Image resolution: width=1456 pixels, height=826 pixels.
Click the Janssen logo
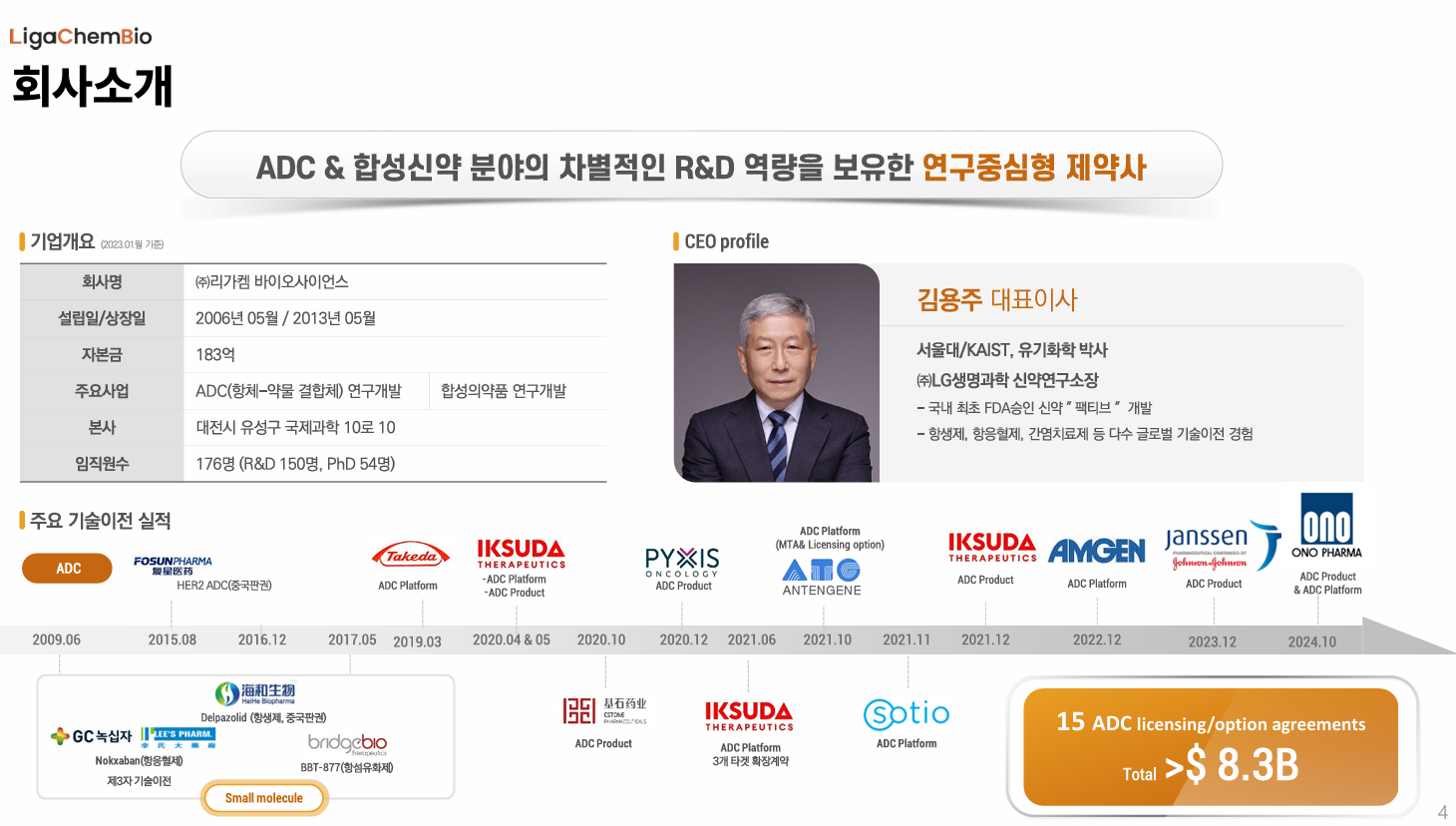point(1222,547)
